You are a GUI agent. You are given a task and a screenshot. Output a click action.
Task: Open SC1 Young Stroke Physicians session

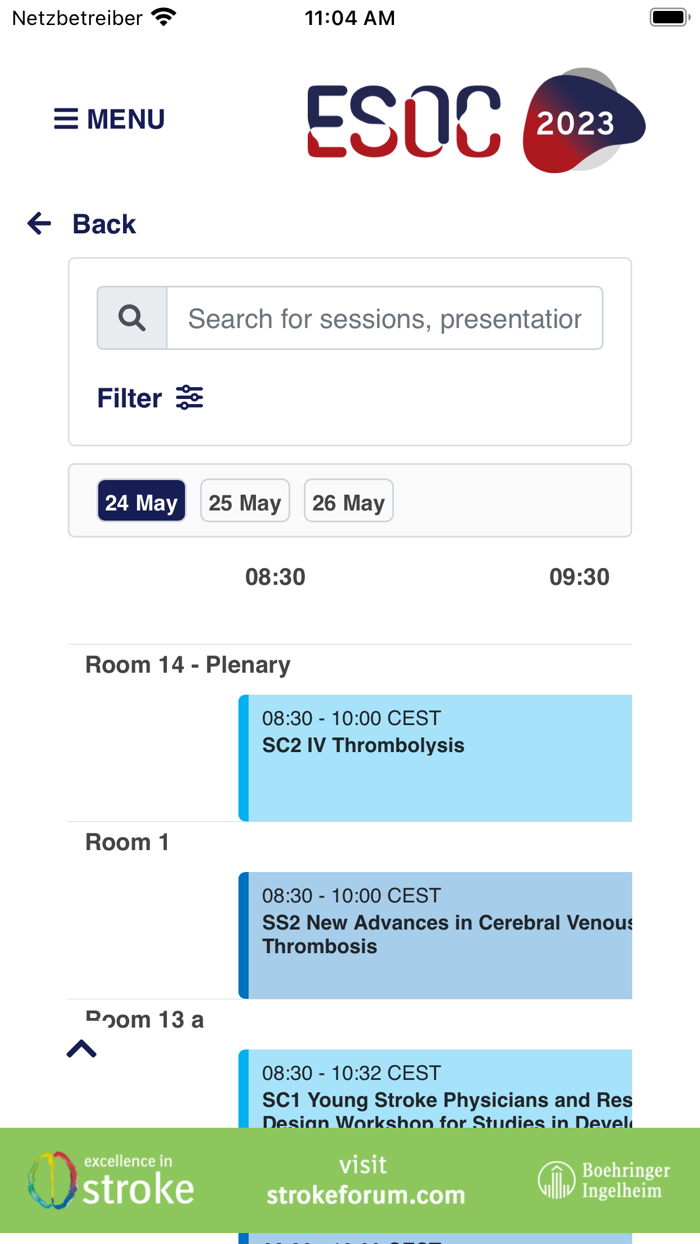[436, 1089]
